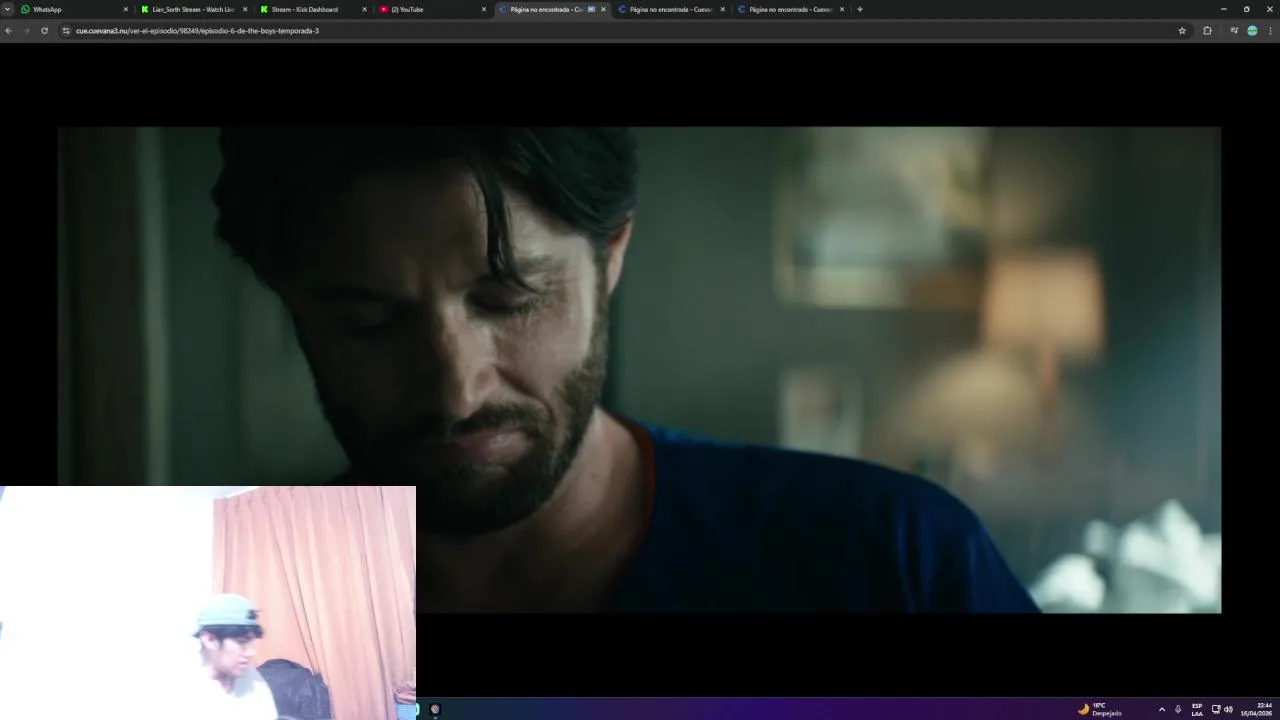Open the volume tray icon

point(1228,709)
